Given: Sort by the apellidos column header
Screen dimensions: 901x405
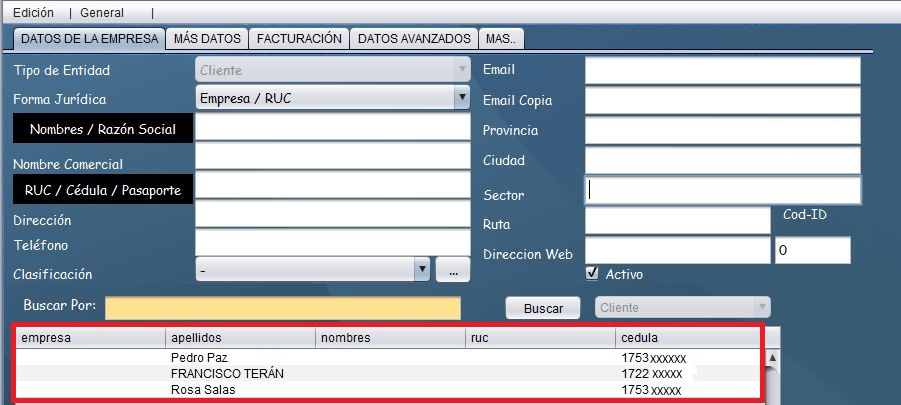Looking at the screenshot, I should click(240, 338).
